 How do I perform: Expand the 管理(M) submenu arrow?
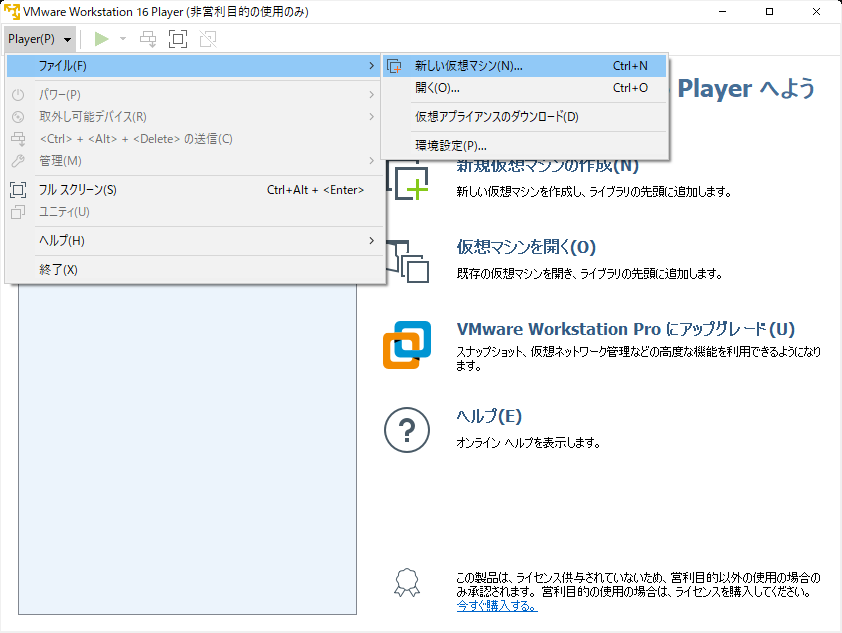372,161
